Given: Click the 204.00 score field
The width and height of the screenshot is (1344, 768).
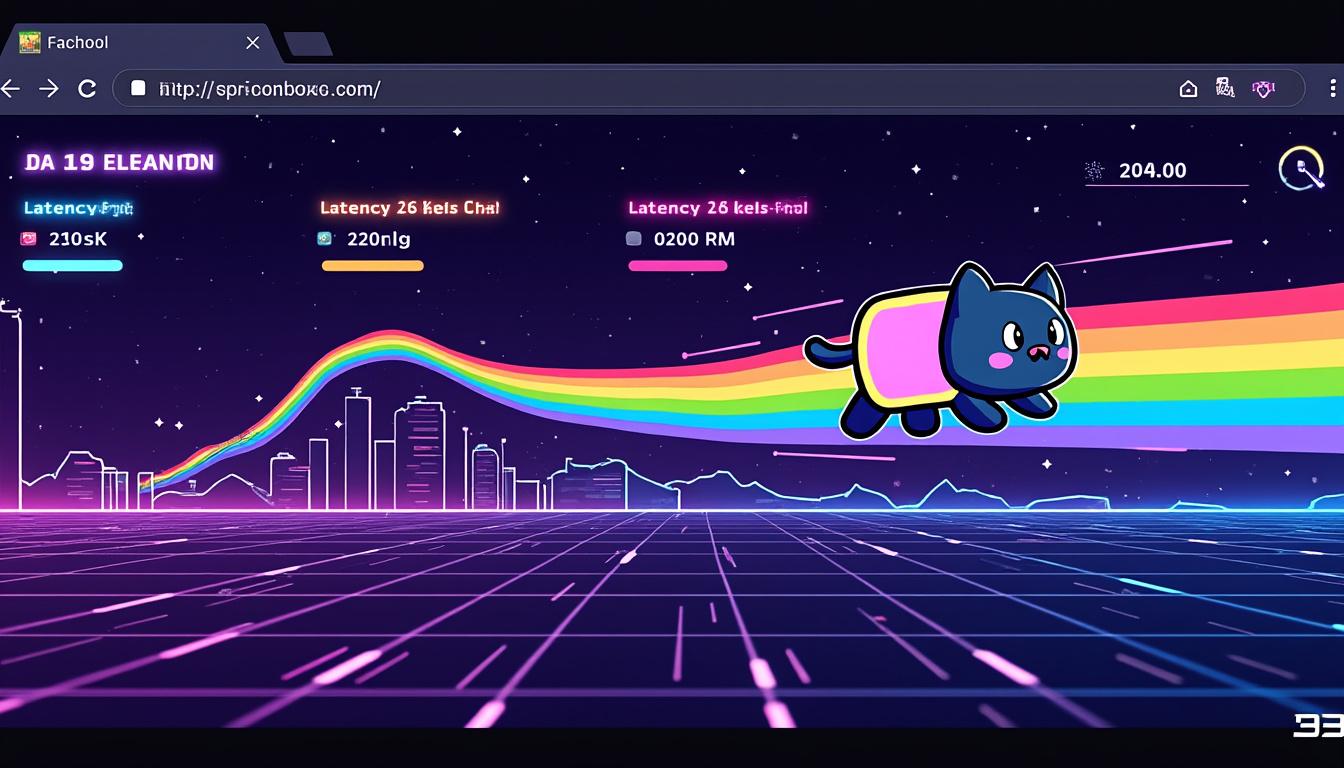Looking at the screenshot, I should pyautogui.click(x=1167, y=171).
